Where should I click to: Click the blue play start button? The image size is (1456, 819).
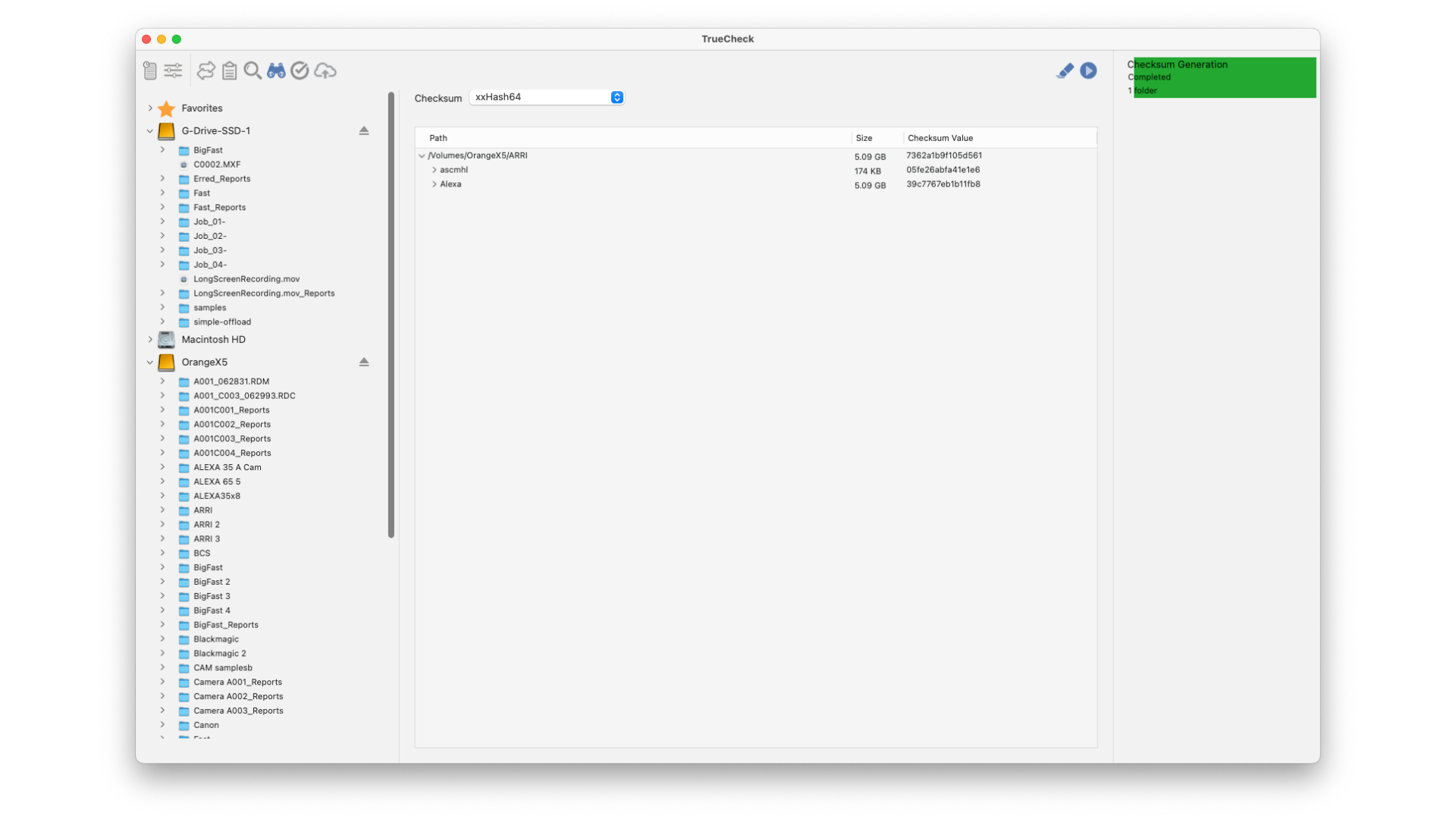tap(1088, 71)
